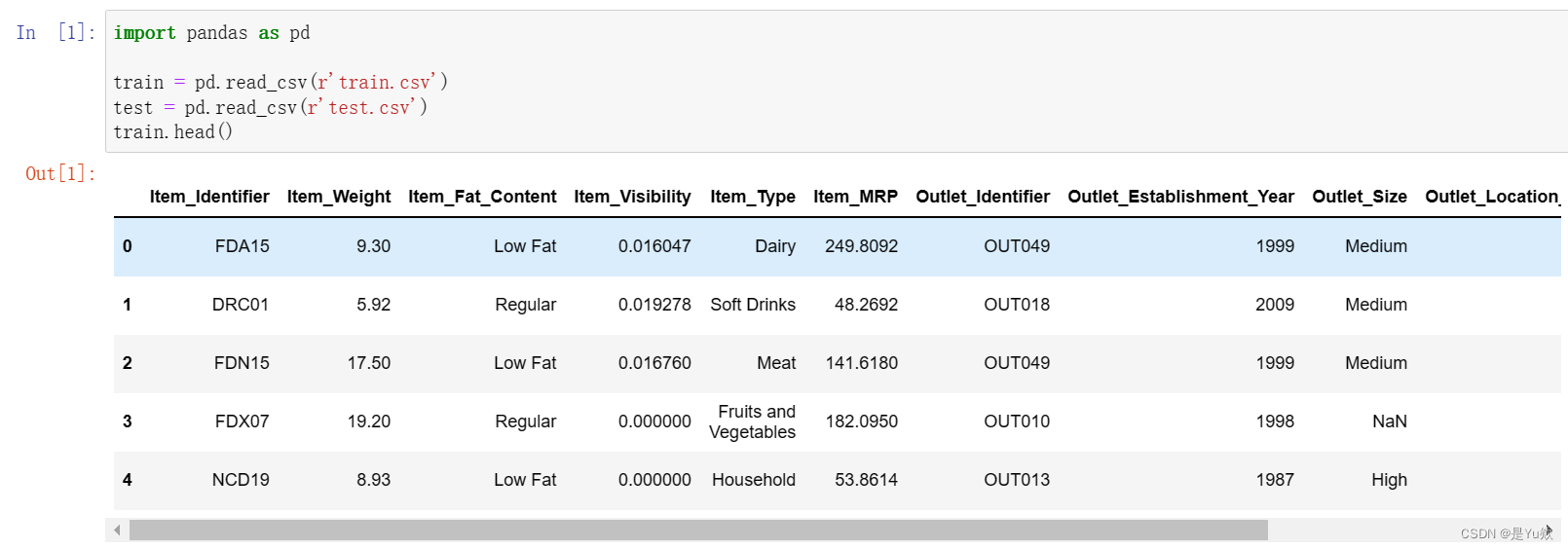
Task: Click the import pandas code line
Action: click(x=211, y=32)
